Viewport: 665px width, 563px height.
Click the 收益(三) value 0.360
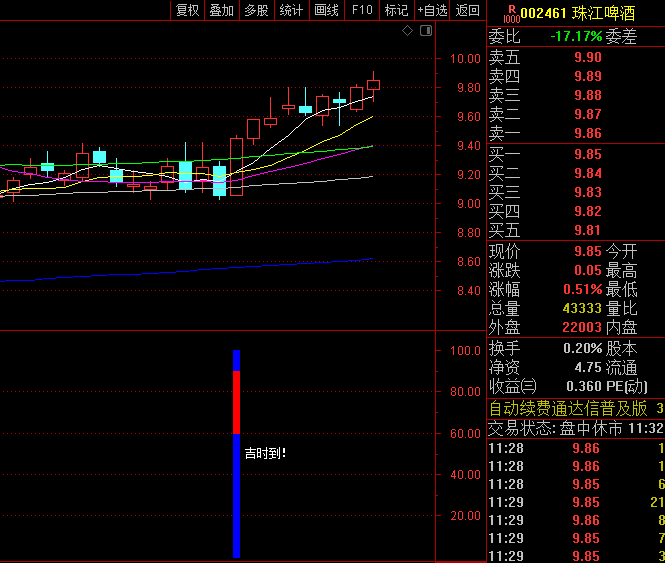point(584,386)
